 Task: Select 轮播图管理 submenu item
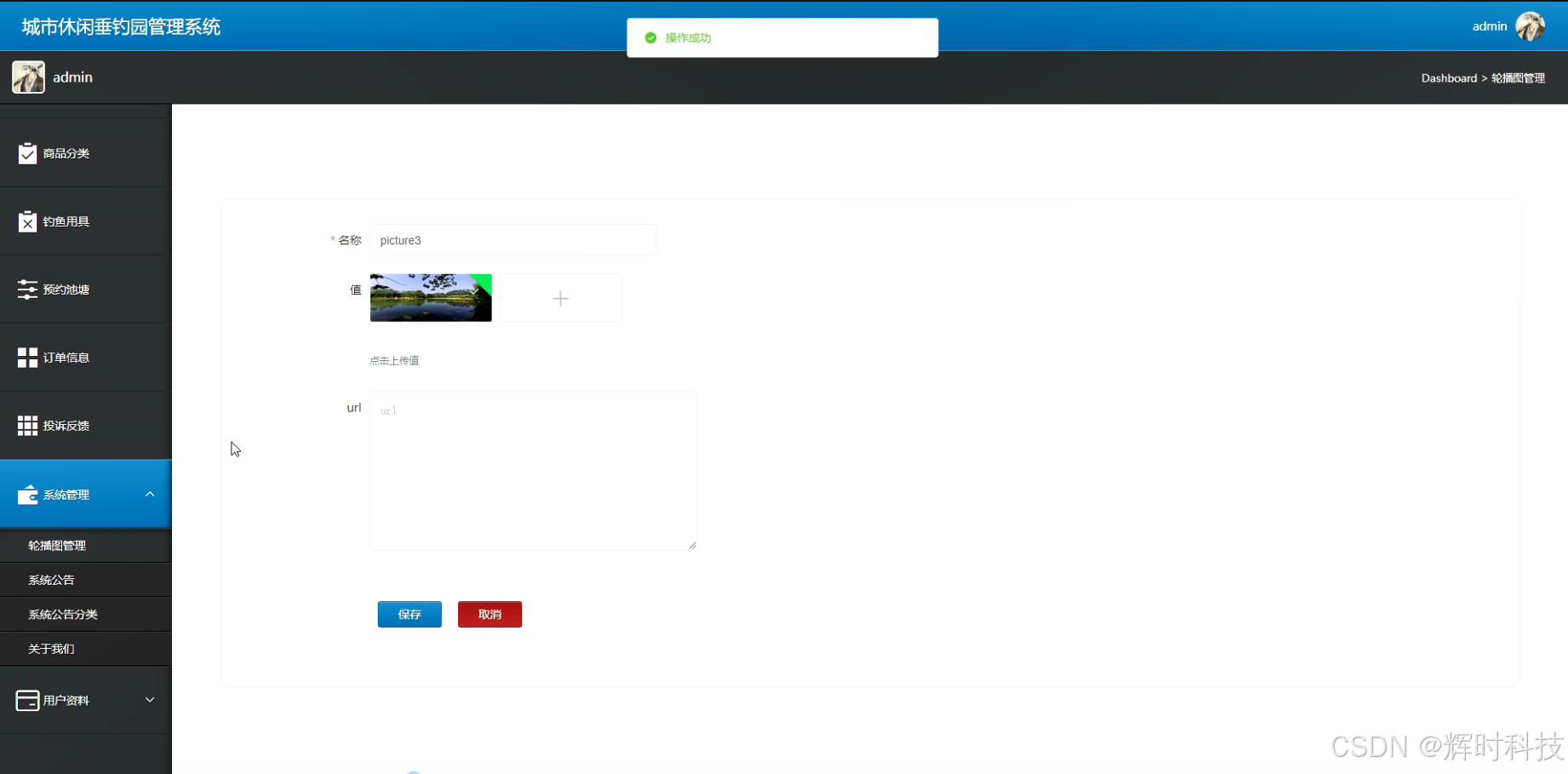pyautogui.click(x=86, y=546)
